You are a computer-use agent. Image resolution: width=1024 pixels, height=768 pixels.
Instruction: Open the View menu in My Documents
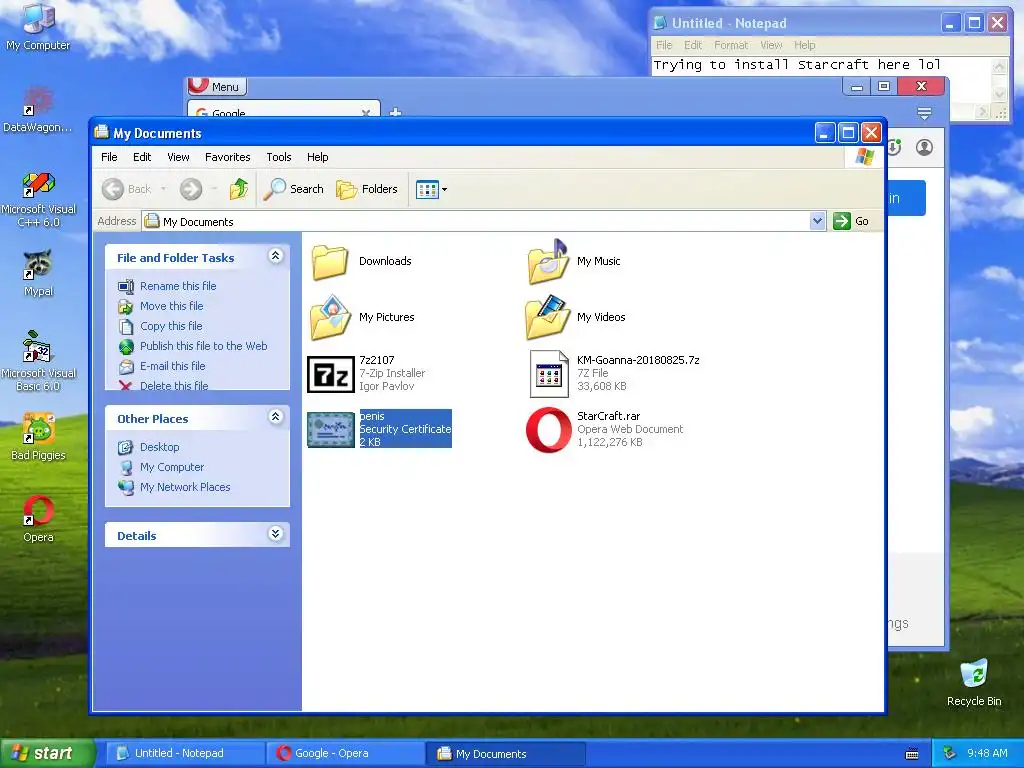178,157
